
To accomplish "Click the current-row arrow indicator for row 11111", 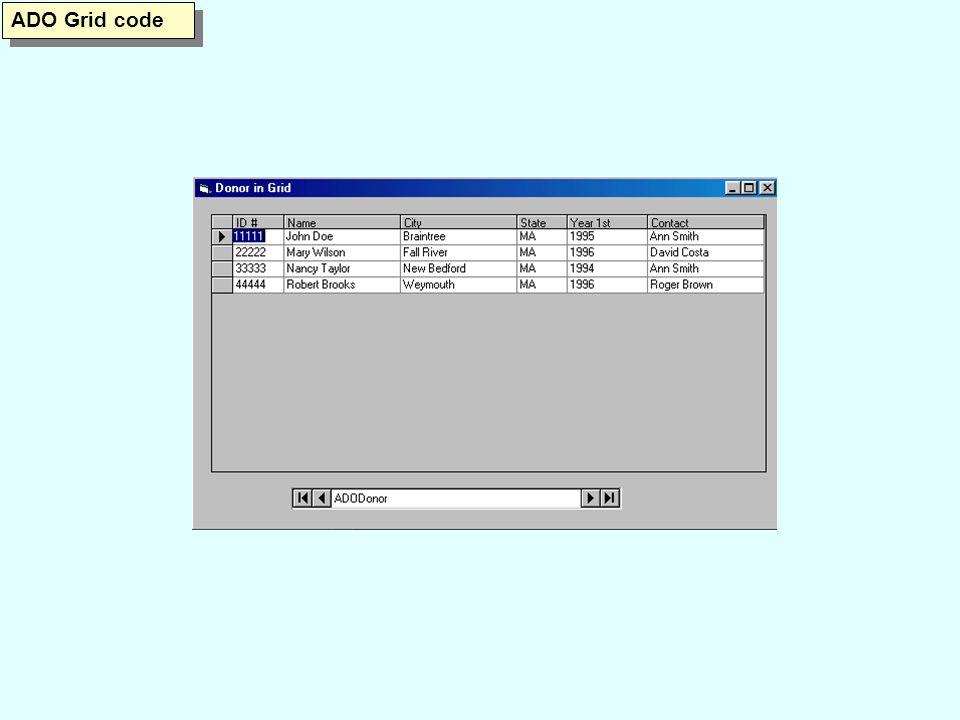I will click(222, 236).
